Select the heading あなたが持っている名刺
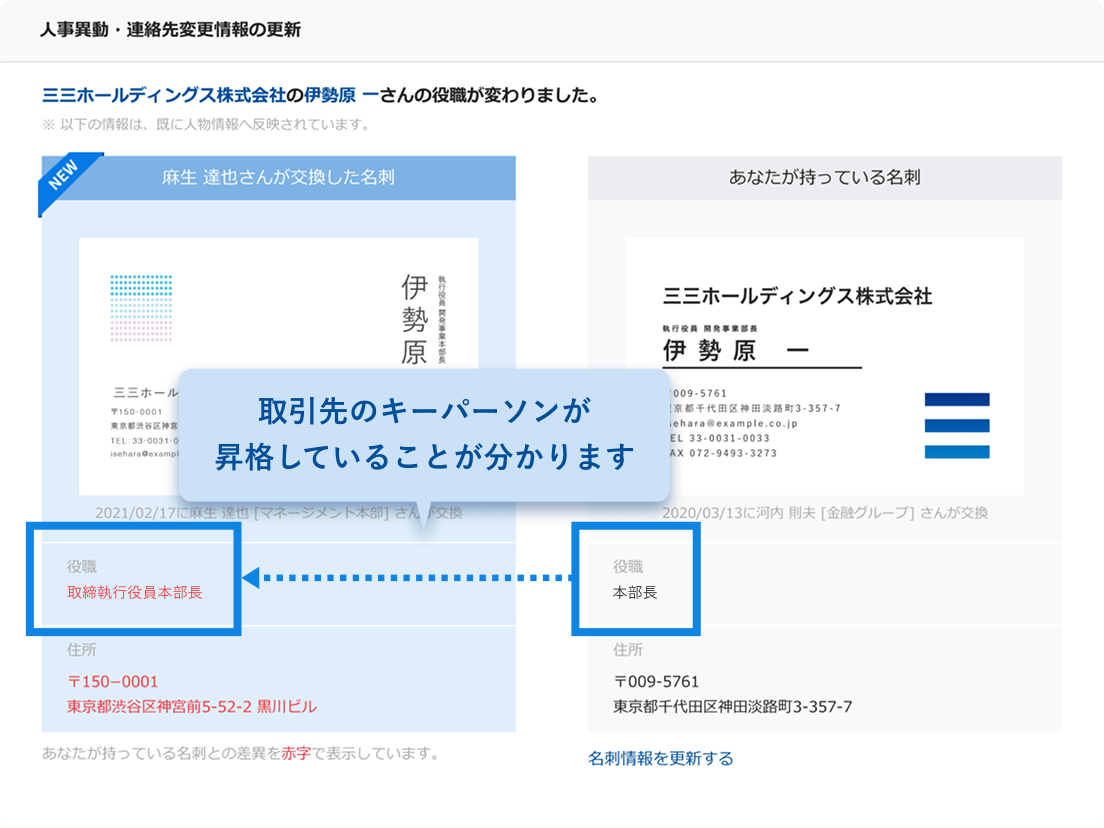Viewport: 1104px width, 828px height. (x=824, y=177)
